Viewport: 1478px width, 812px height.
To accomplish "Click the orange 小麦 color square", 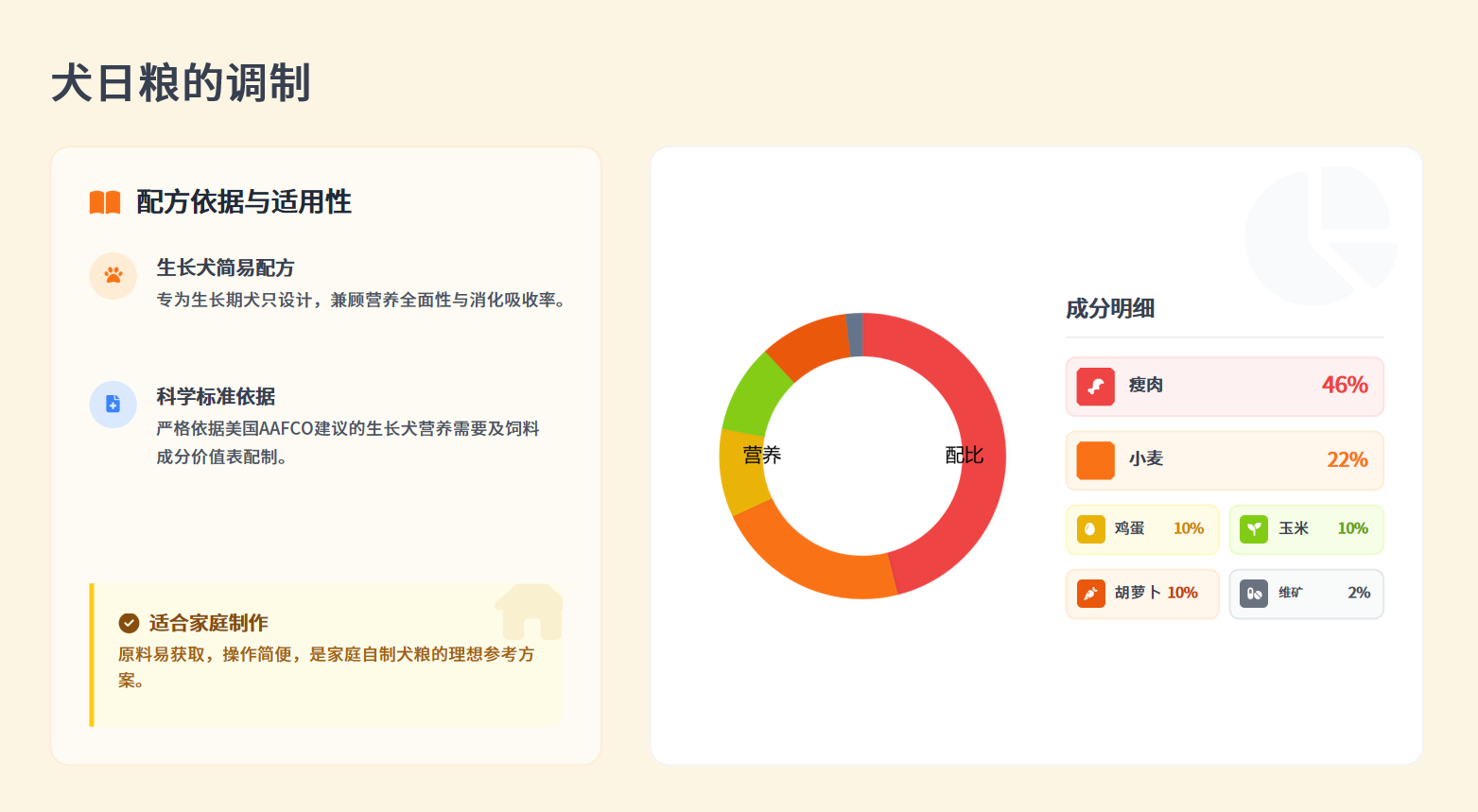I will point(1095,460).
